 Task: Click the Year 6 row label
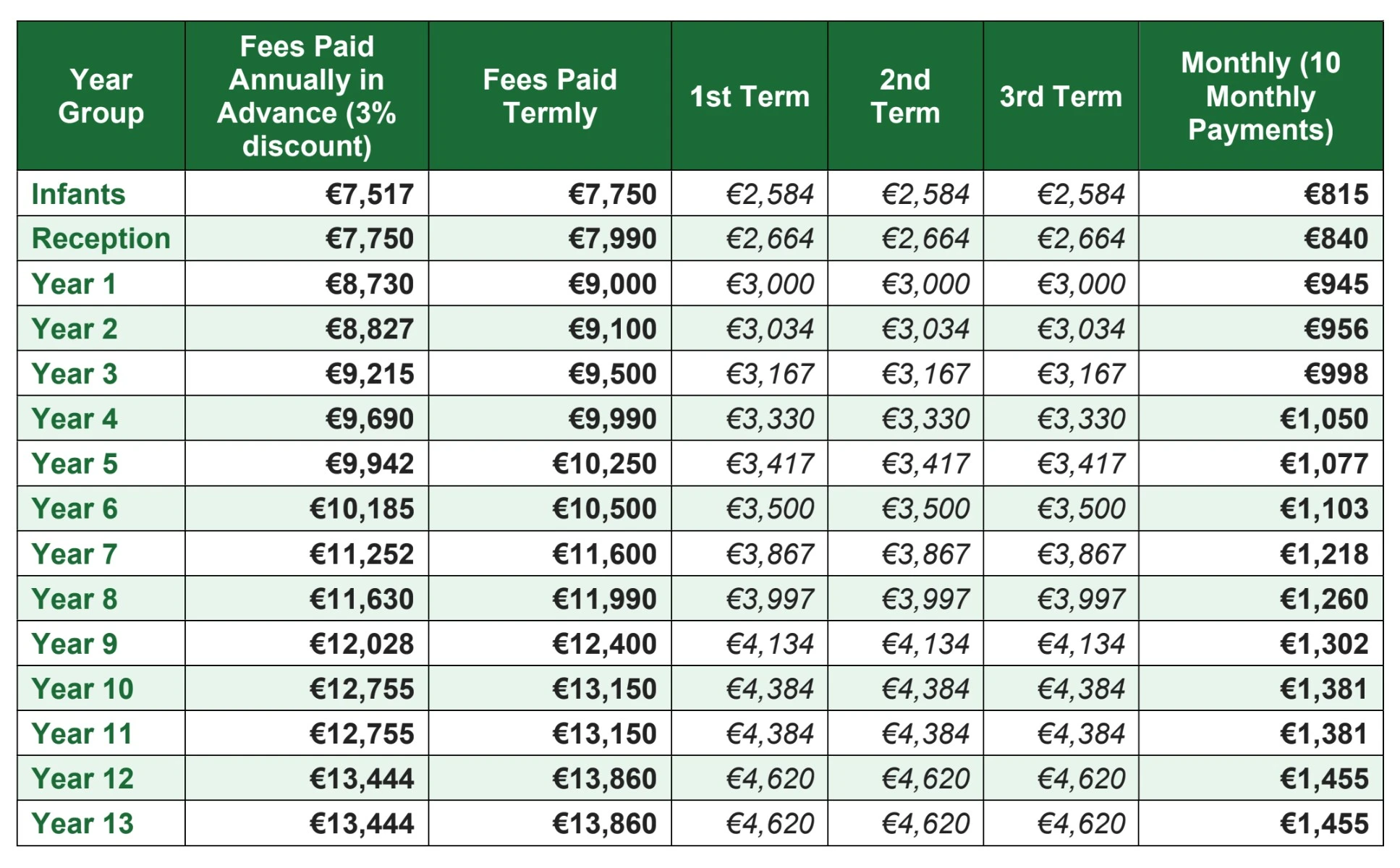coord(75,509)
